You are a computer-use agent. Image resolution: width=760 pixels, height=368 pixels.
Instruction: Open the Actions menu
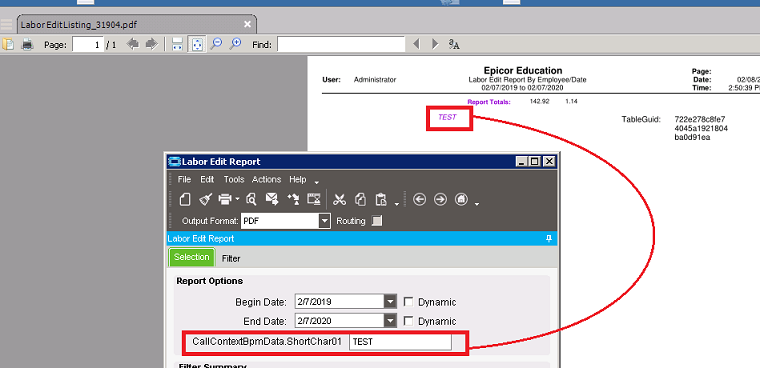click(x=266, y=179)
